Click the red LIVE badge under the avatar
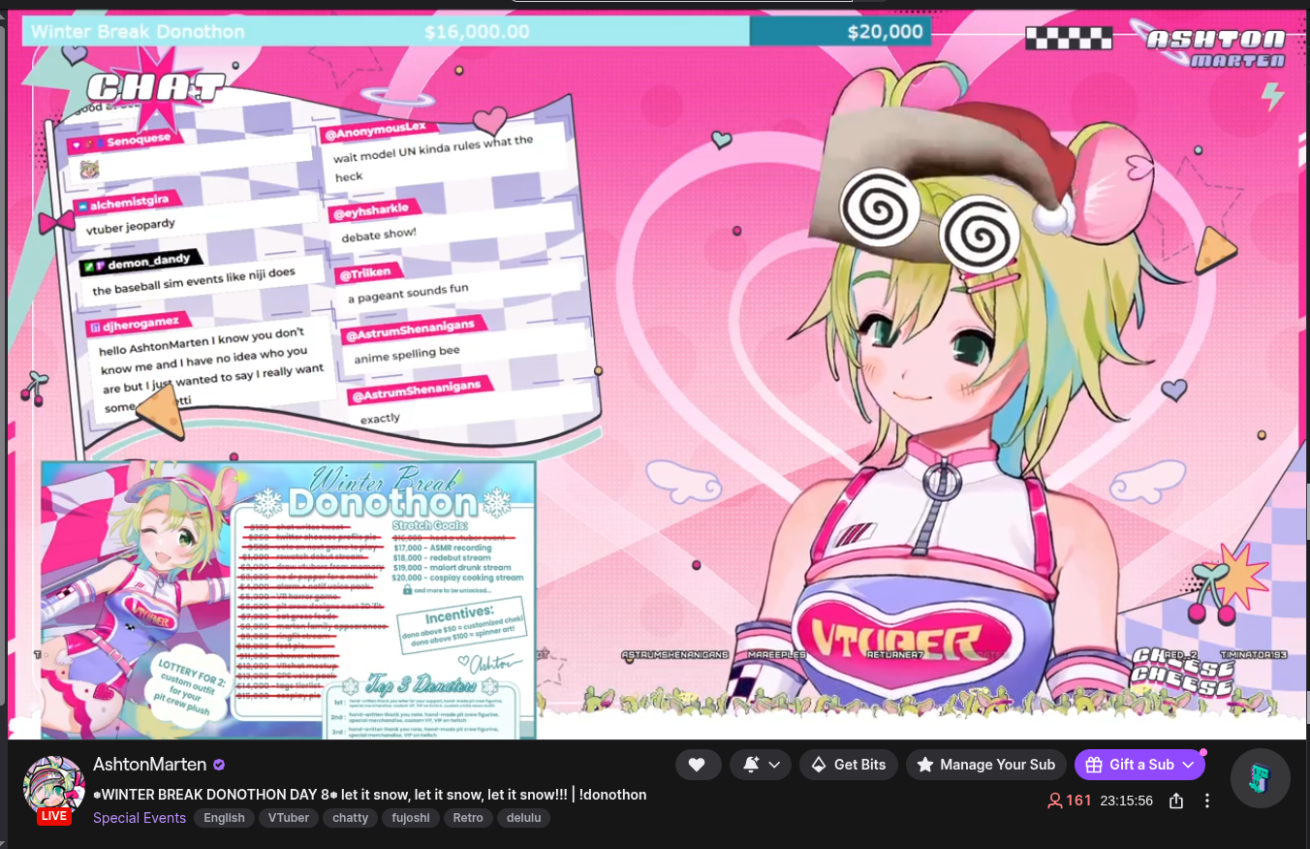 (54, 816)
